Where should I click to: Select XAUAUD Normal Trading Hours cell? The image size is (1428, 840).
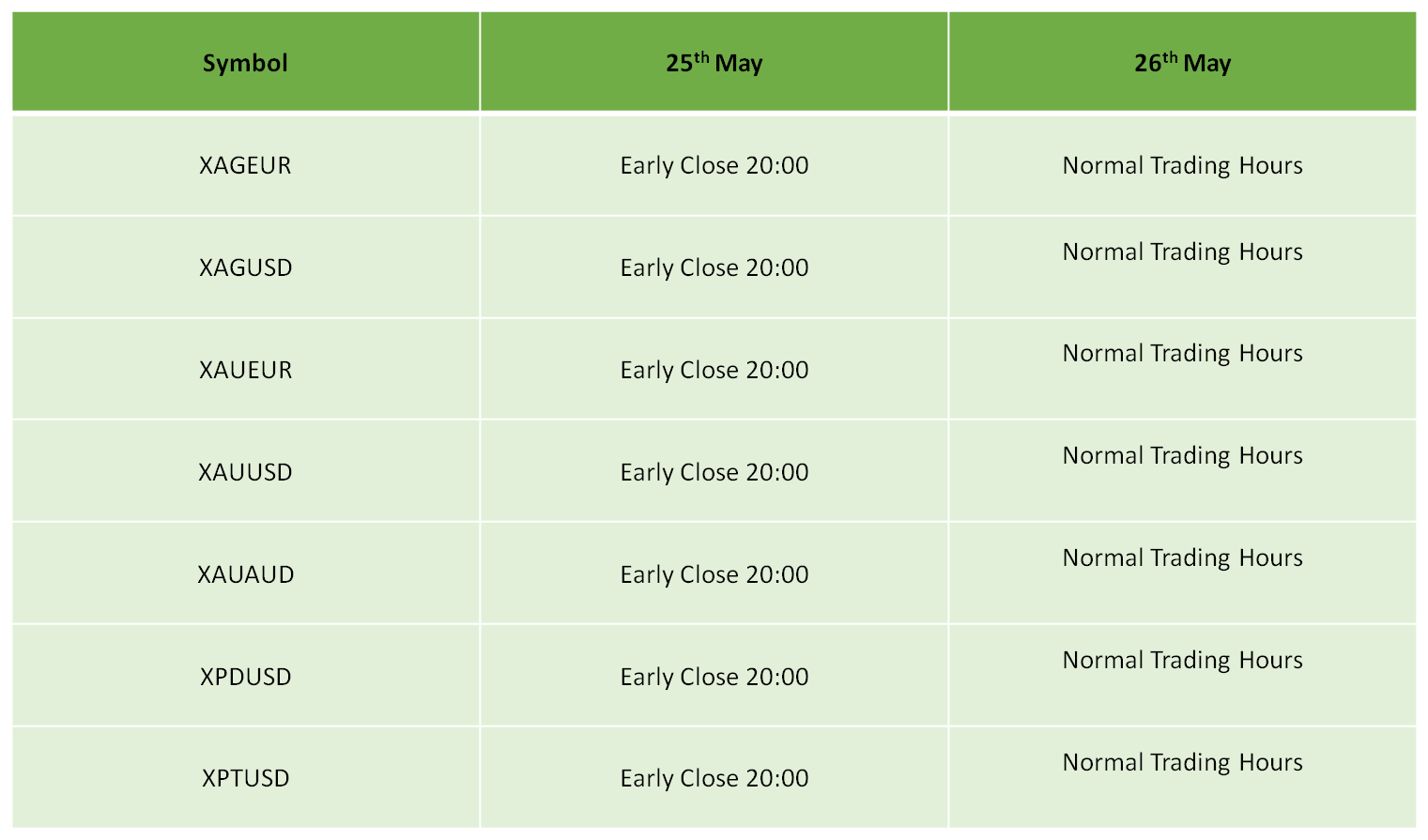pyautogui.click(x=1182, y=573)
